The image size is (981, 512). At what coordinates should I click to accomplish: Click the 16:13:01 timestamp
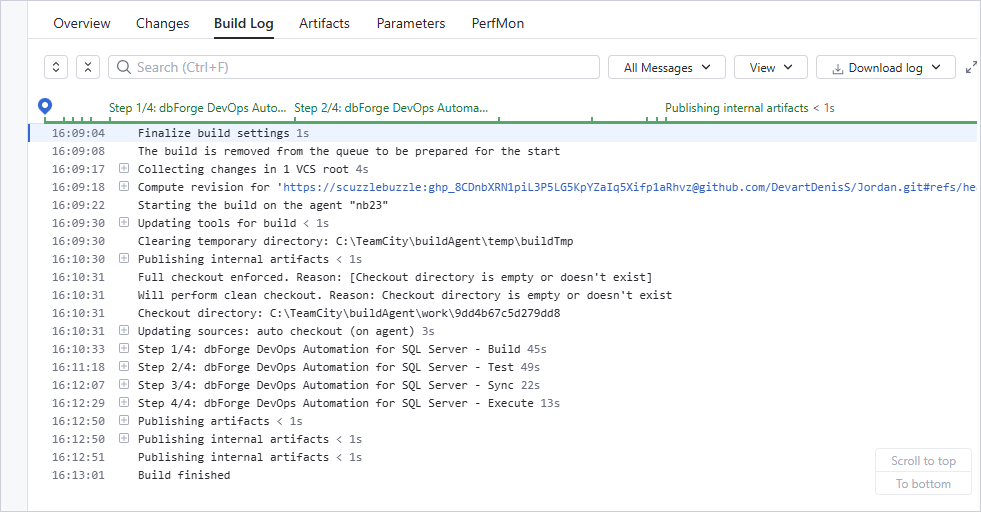tap(78, 475)
